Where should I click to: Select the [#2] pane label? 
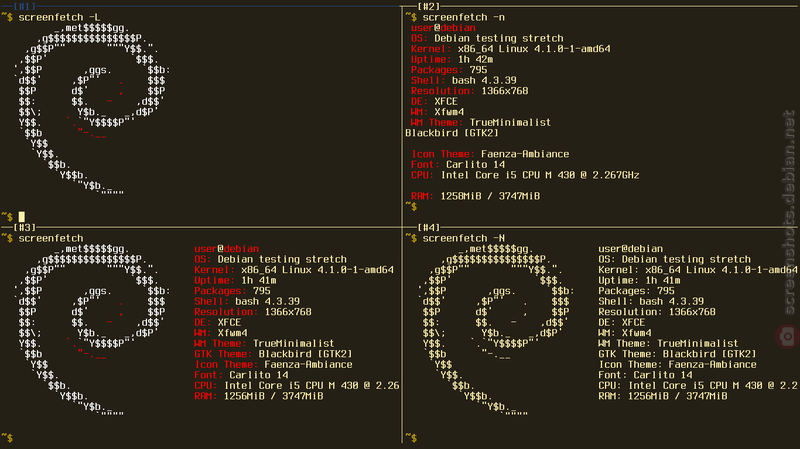point(429,6)
